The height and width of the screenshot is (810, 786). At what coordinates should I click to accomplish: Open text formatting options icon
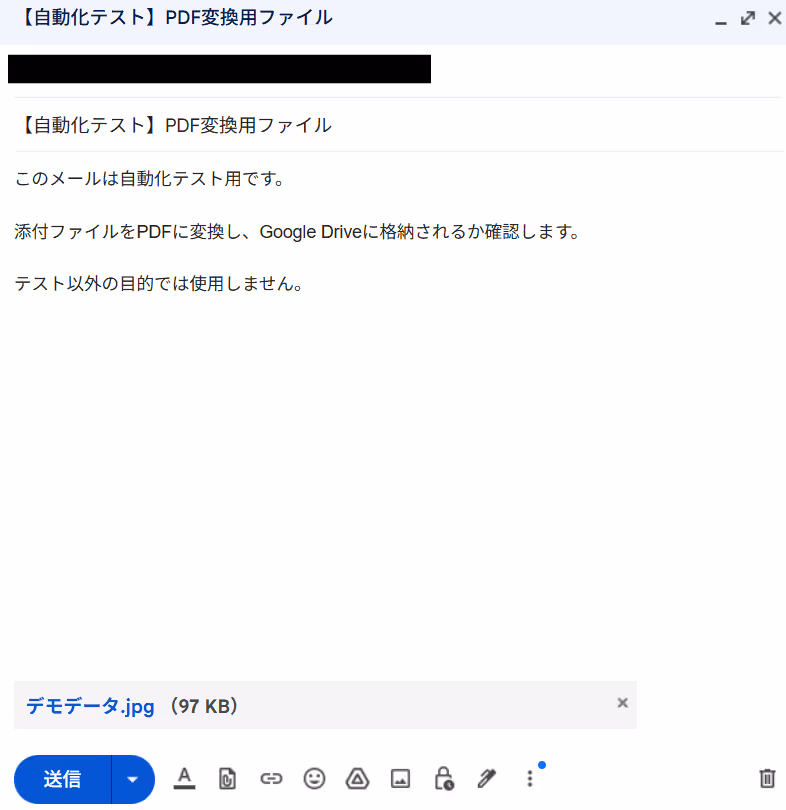[x=184, y=778]
